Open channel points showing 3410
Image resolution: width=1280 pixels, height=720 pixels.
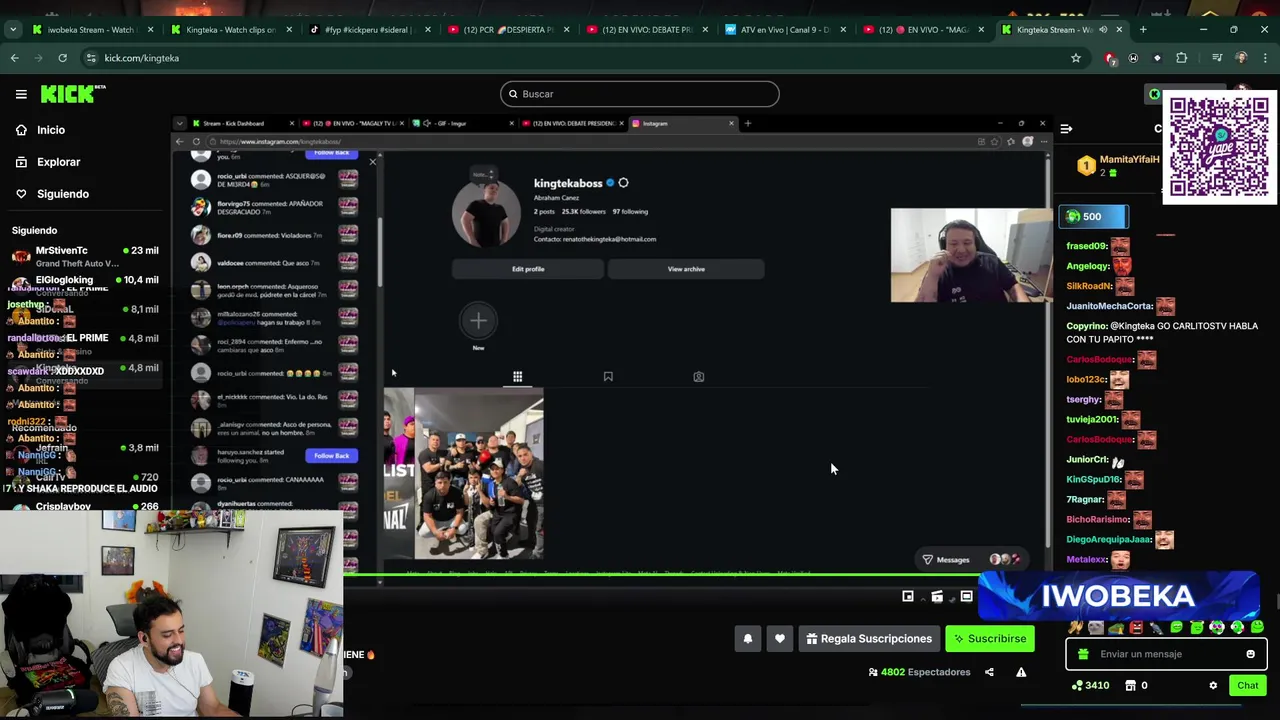pos(1090,685)
